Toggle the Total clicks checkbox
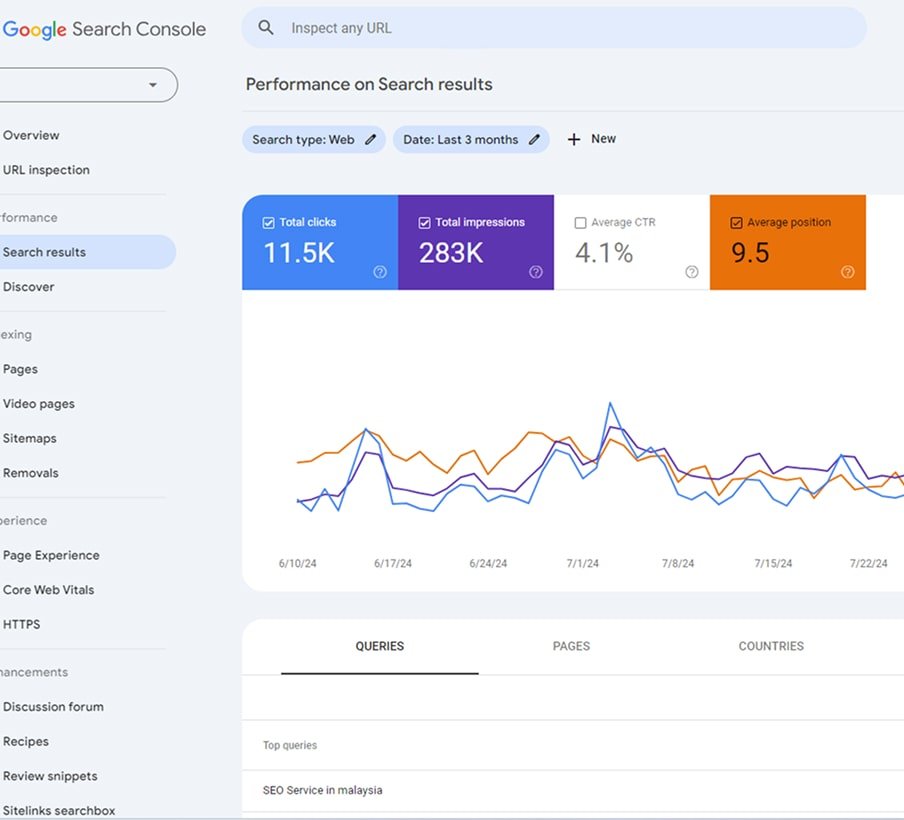904x820 pixels. coord(268,223)
